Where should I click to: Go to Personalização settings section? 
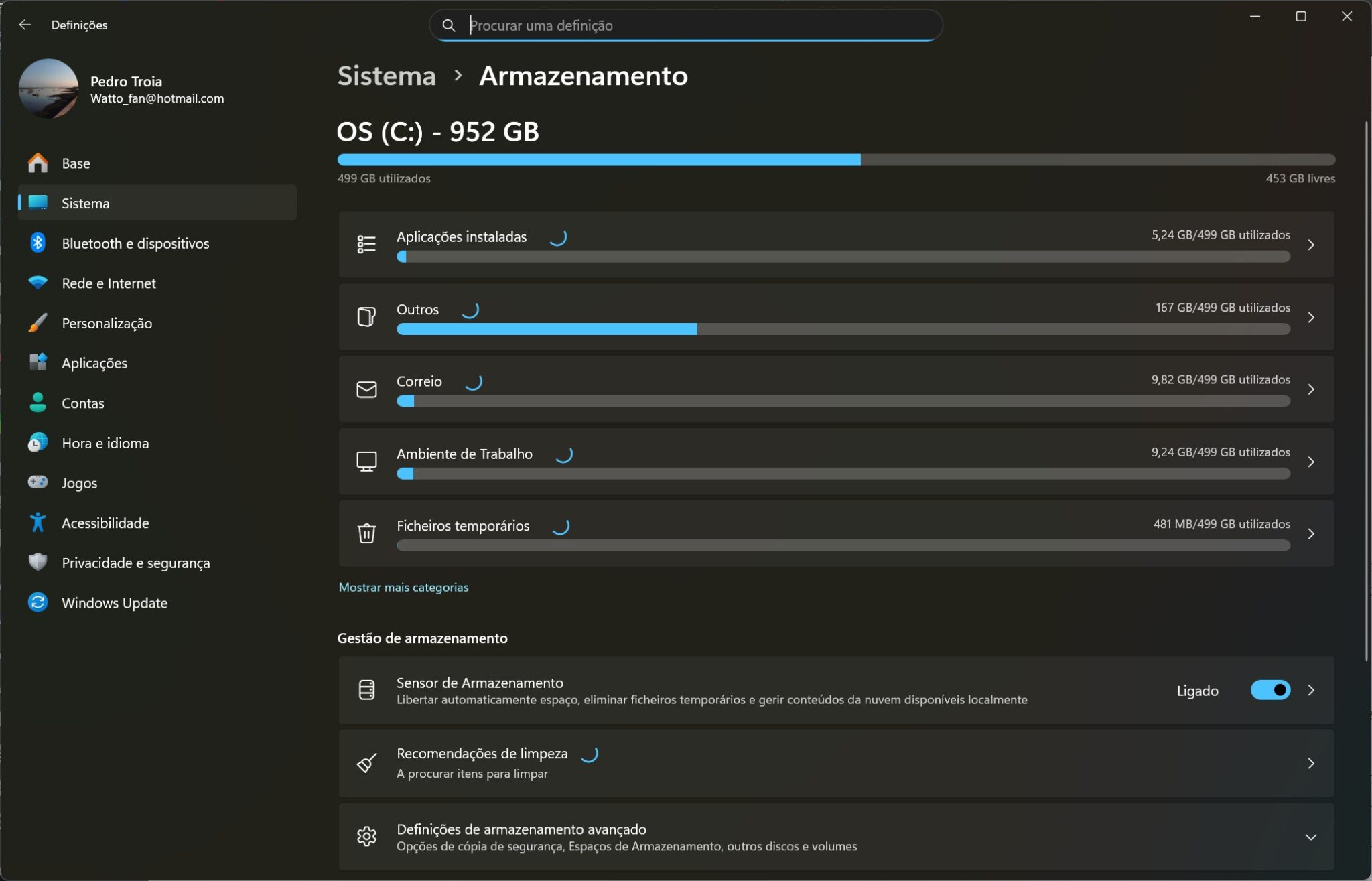[107, 323]
